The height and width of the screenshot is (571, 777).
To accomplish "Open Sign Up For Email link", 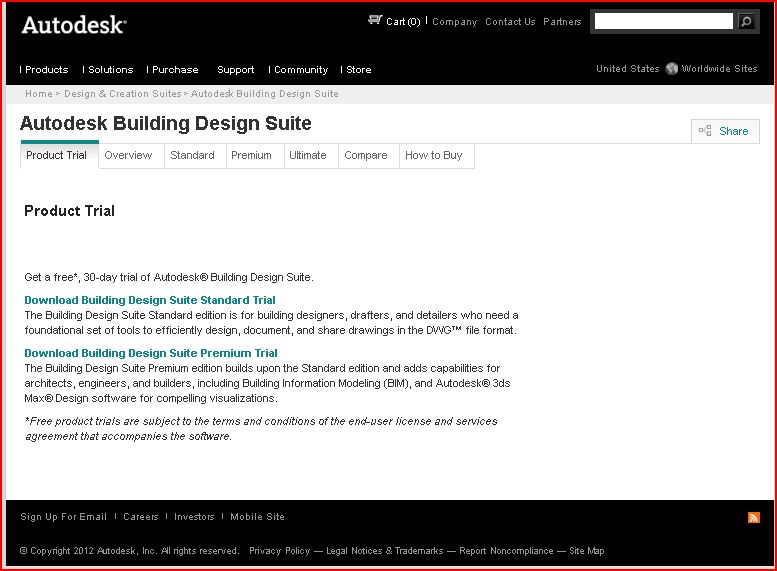I will click(63, 516).
